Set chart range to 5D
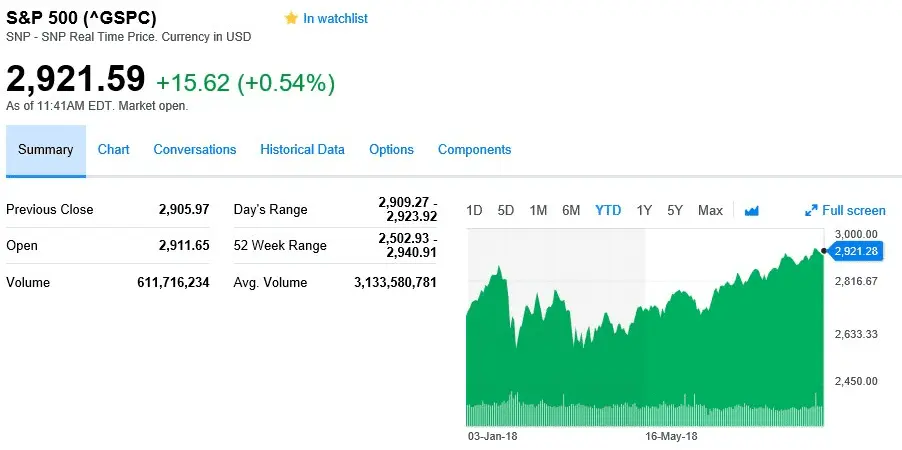 tap(506, 210)
